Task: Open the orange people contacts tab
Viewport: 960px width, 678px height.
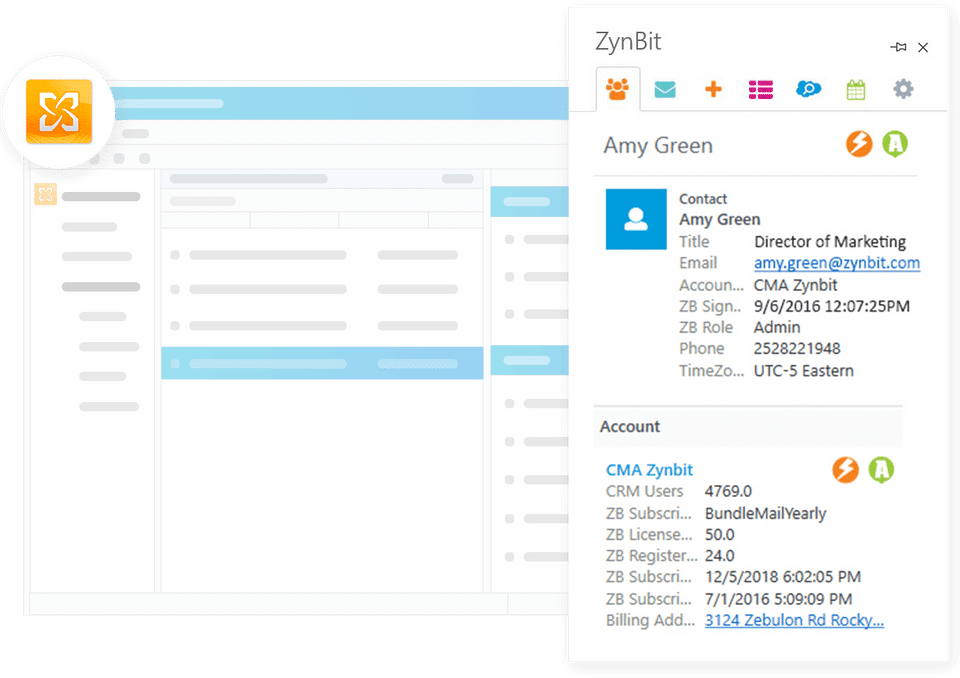Action: (x=618, y=89)
